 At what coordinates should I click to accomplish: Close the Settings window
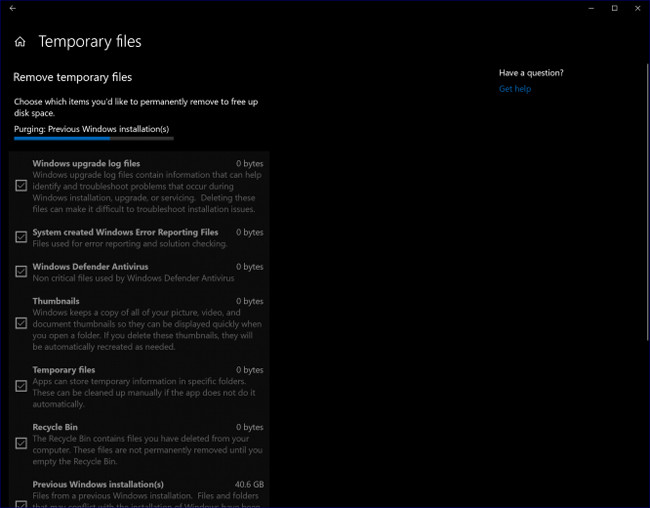coord(637,8)
